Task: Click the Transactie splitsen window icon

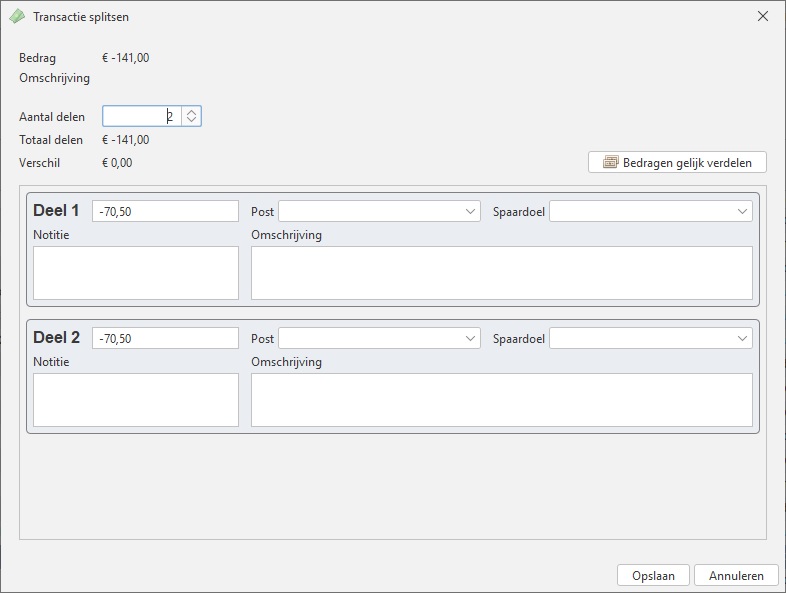Action: [x=17, y=17]
